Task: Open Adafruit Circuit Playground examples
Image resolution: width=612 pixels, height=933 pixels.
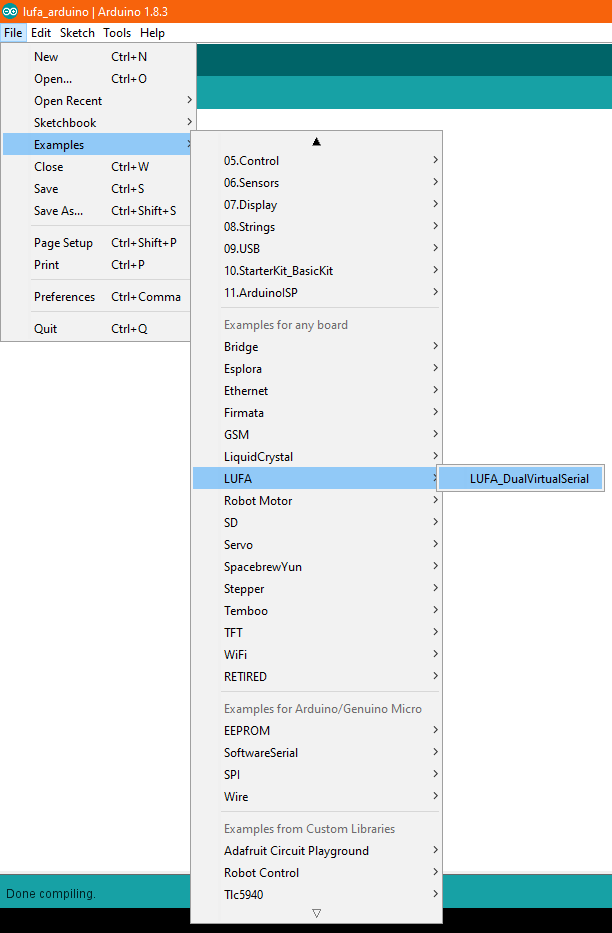Action: coord(316,851)
